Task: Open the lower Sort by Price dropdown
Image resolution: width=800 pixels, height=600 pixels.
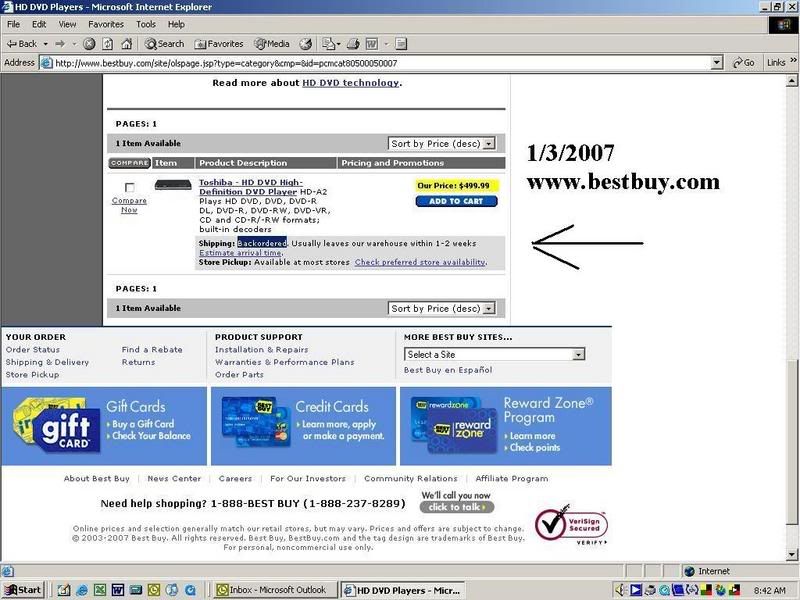Action: [x=442, y=309]
